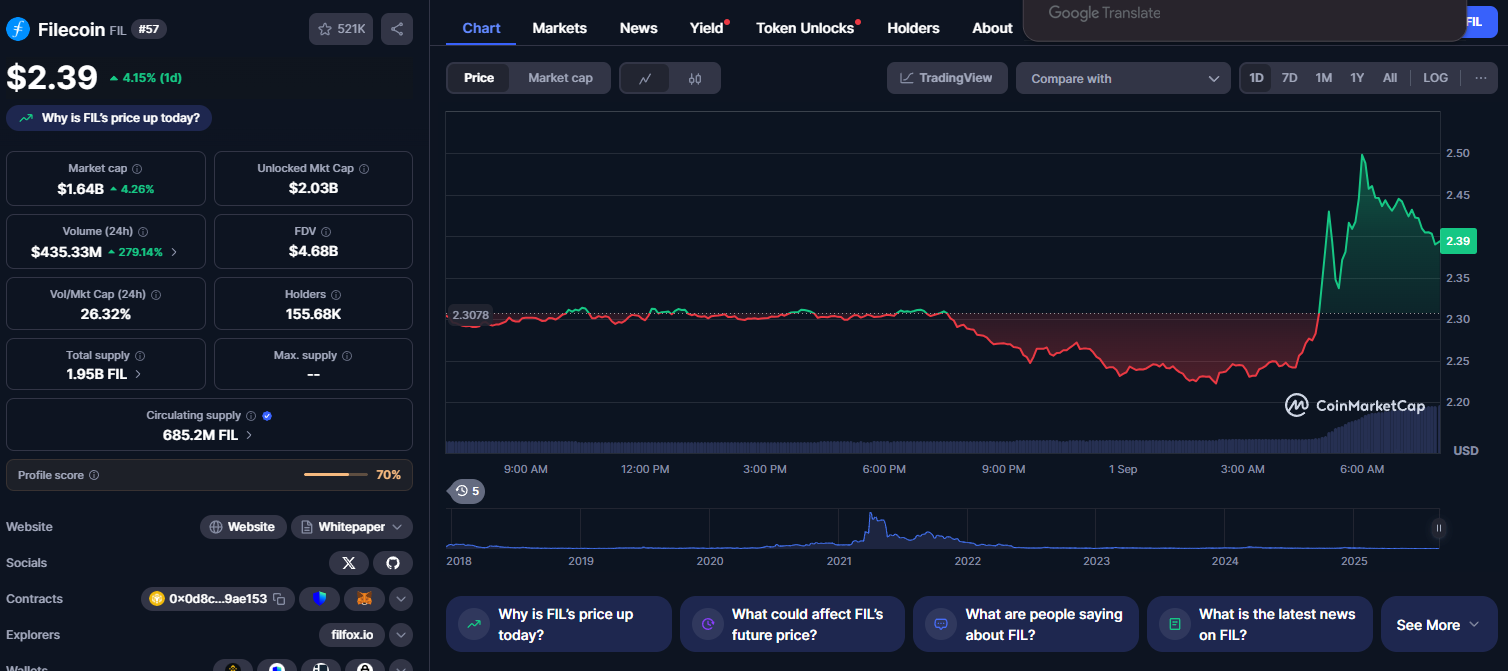The image size is (1508, 671).
Task: Click the Market cap info icon
Action: click(x=137, y=169)
